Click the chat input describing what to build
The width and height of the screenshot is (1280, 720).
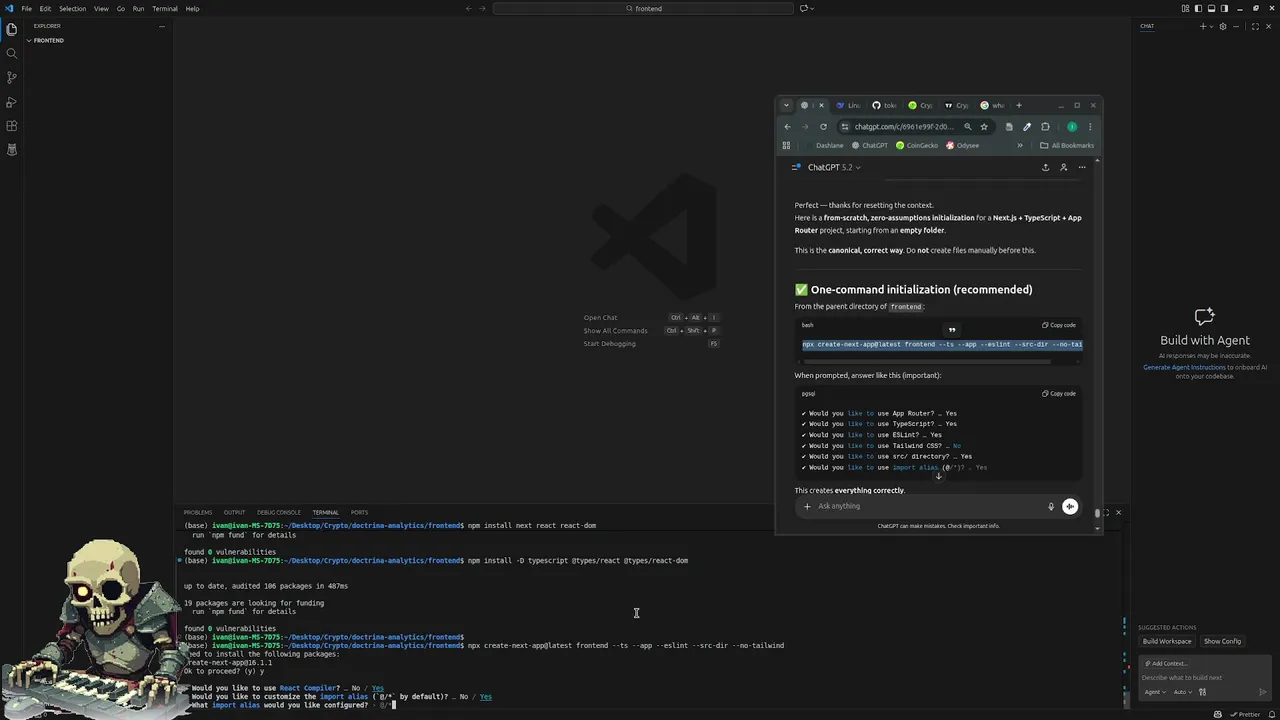pos(1204,677)
